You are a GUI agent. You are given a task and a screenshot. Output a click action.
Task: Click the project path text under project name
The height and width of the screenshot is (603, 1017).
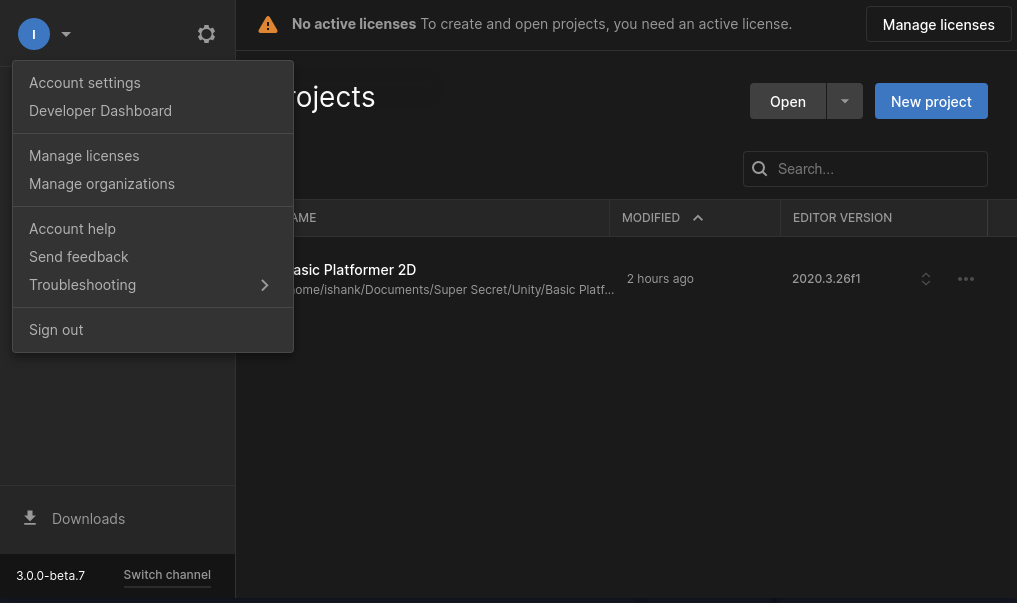click(453, 290)
